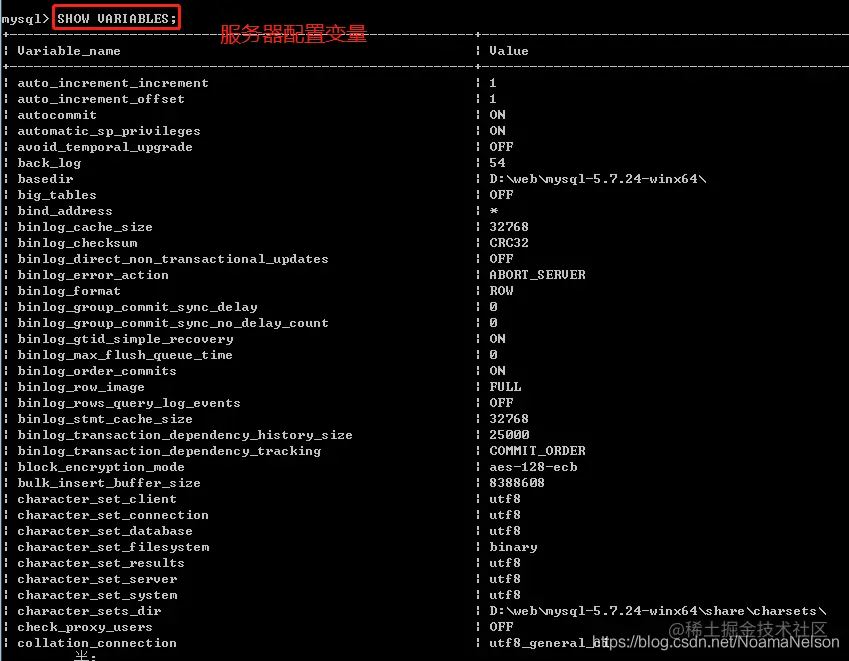849x661 pixels.
Task: Select block_encryption_mode variable name
Action: click(101, 467)
